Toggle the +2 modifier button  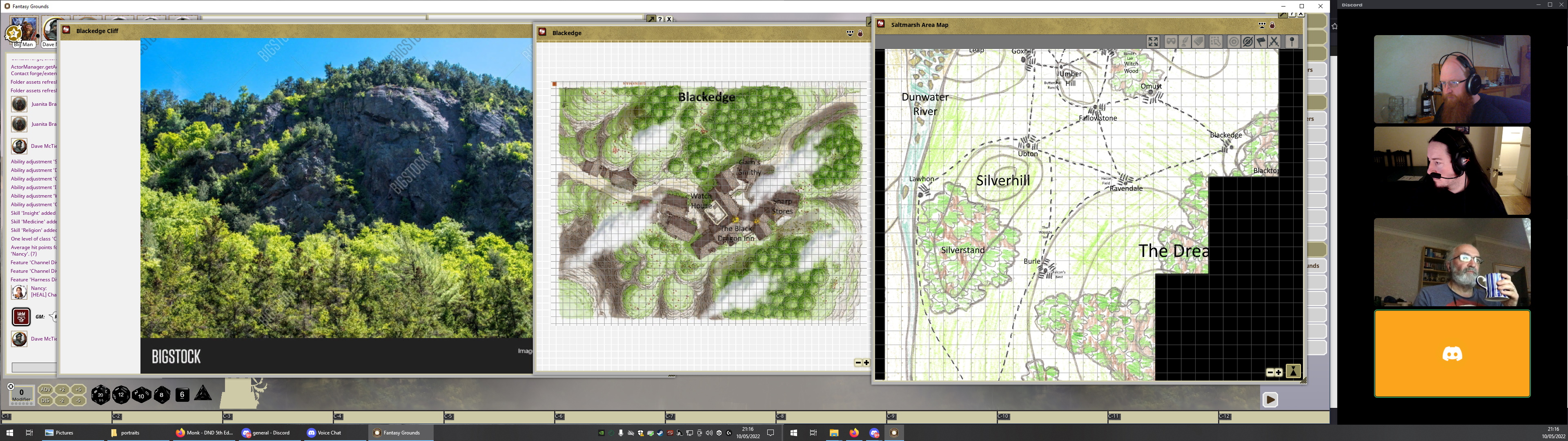[x=62, y=390]
